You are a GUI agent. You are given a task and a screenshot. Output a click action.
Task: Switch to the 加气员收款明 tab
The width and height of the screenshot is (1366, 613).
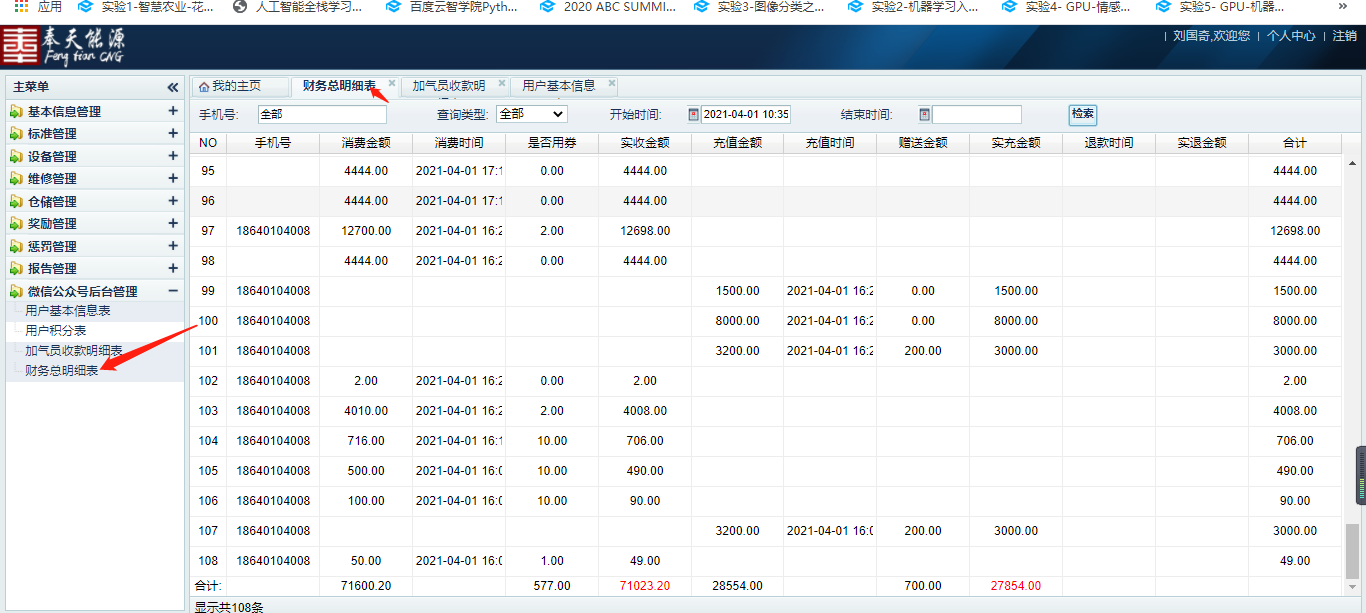tap(448, 86)
